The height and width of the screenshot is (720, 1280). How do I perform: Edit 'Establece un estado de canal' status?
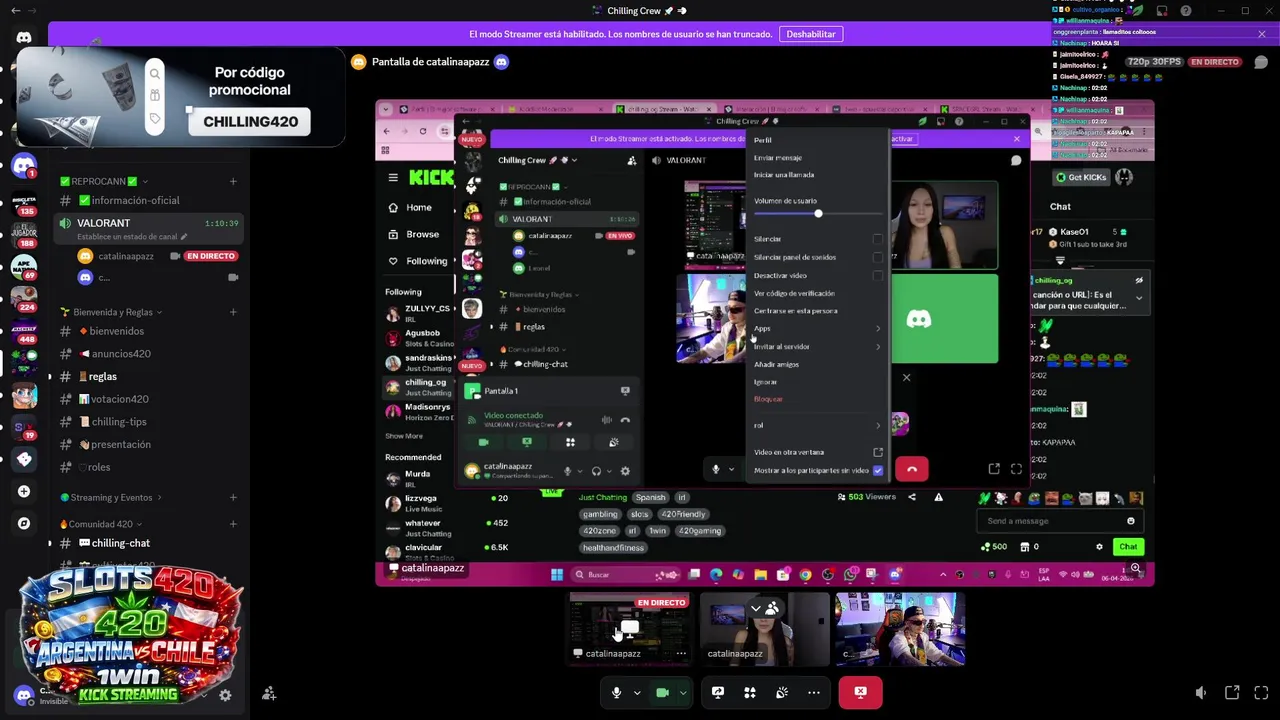pos(133,237)
